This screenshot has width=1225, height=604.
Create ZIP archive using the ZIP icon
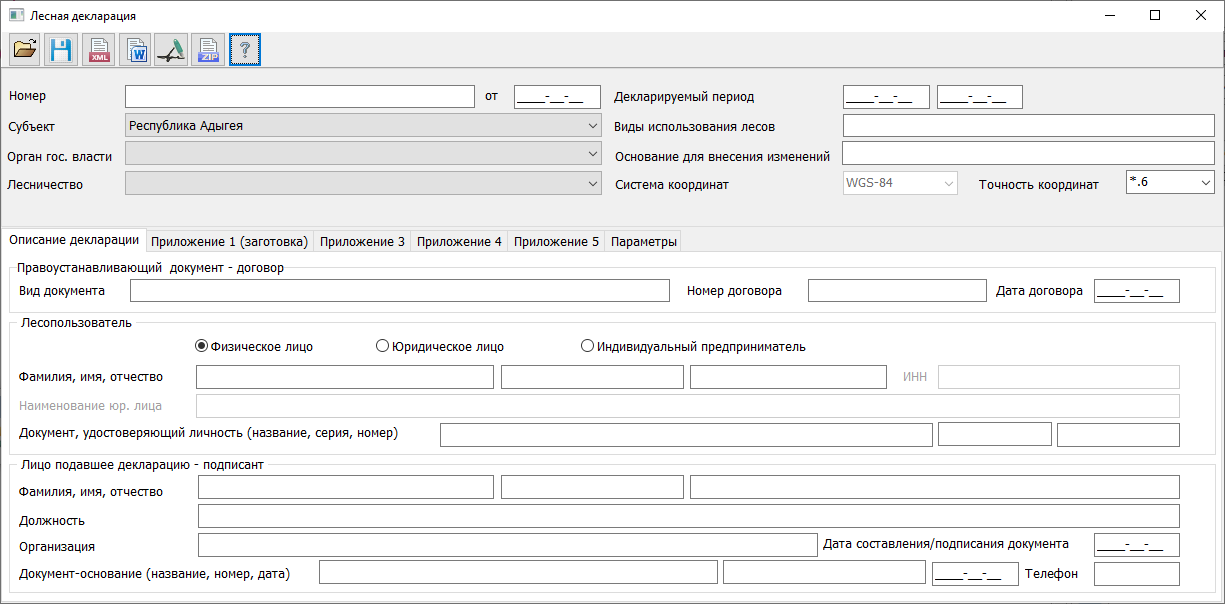pyautogui.click(x=208, y=49)
